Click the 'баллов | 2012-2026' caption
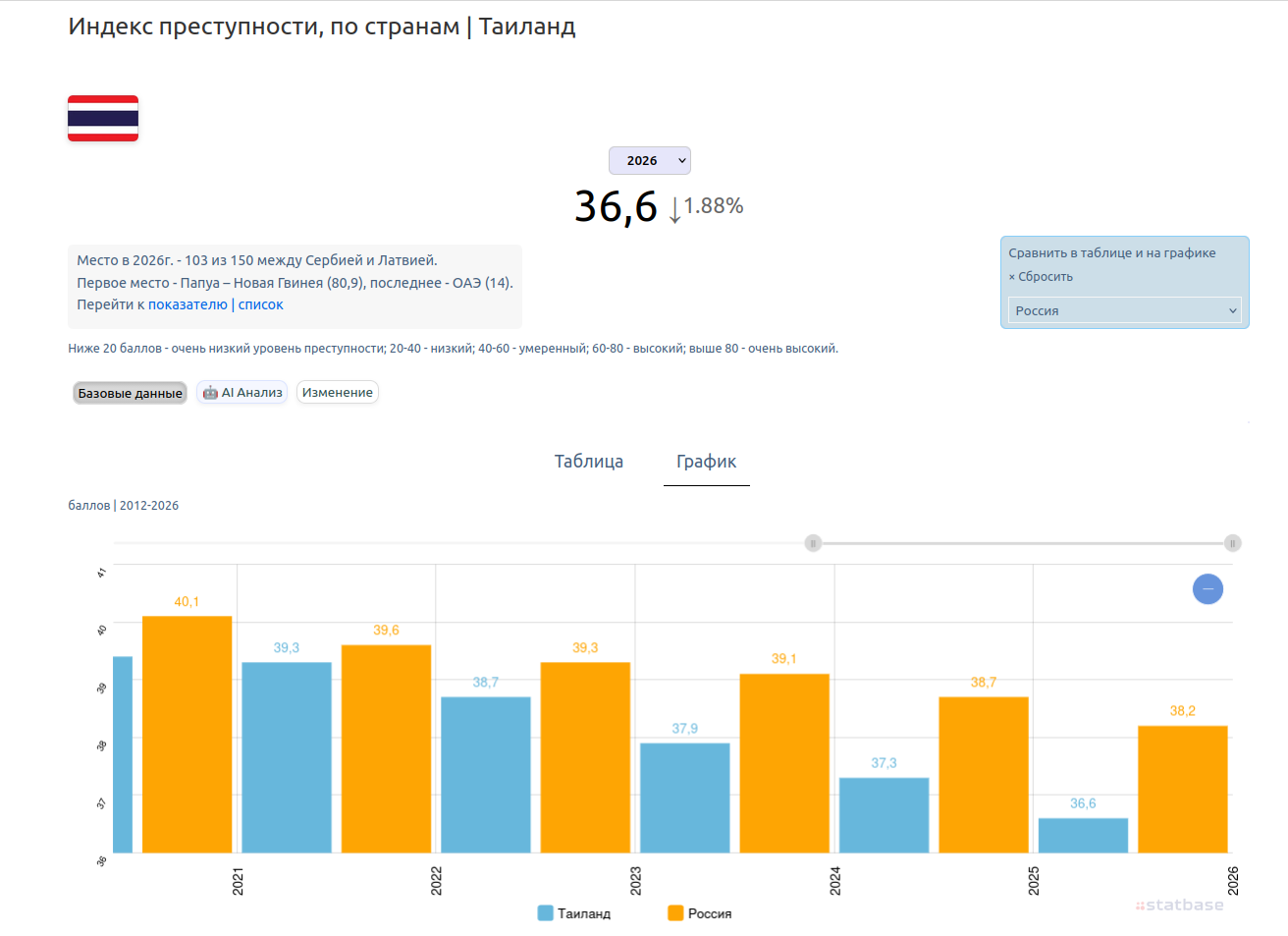This screenshot has height=936, width=1288. coord(124,506)
